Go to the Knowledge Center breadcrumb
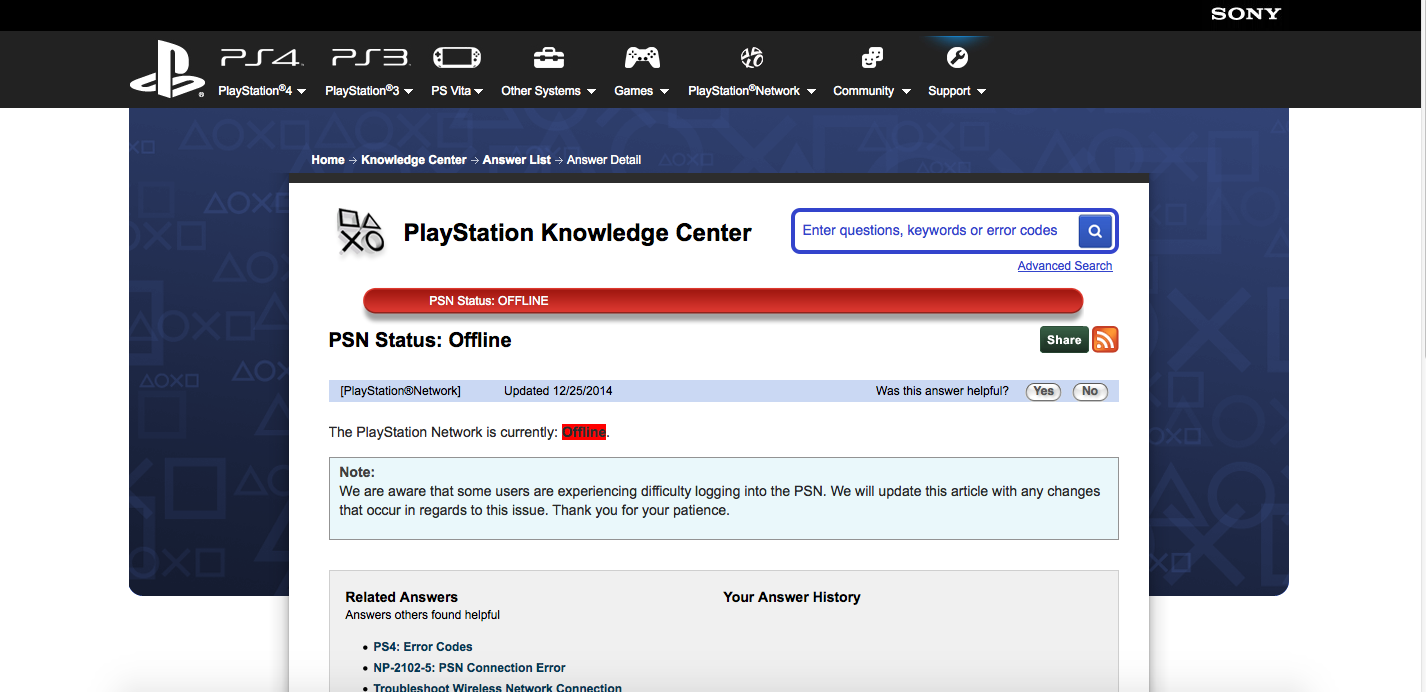1426x692 pixels. click(413, 159)
